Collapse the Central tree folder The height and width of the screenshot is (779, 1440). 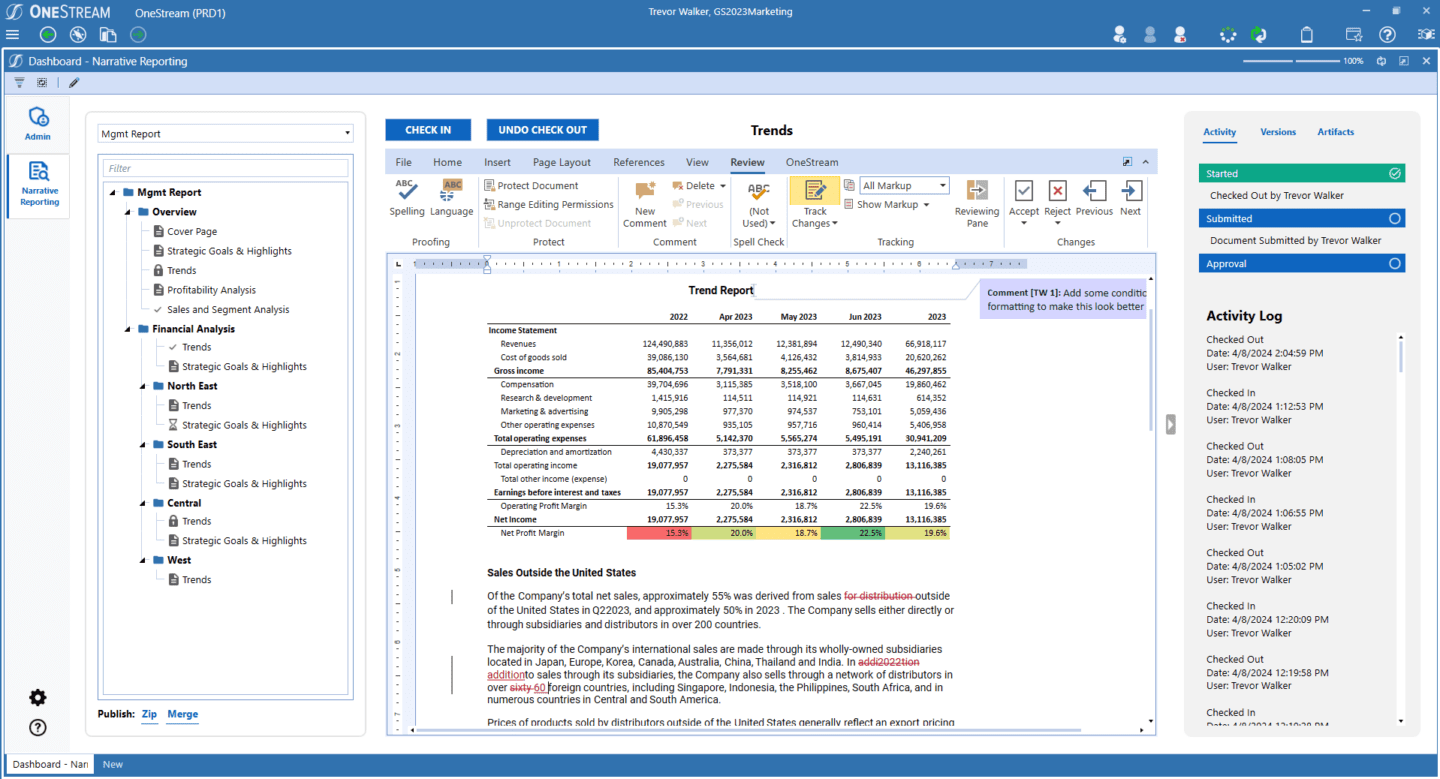click(143, 503)
